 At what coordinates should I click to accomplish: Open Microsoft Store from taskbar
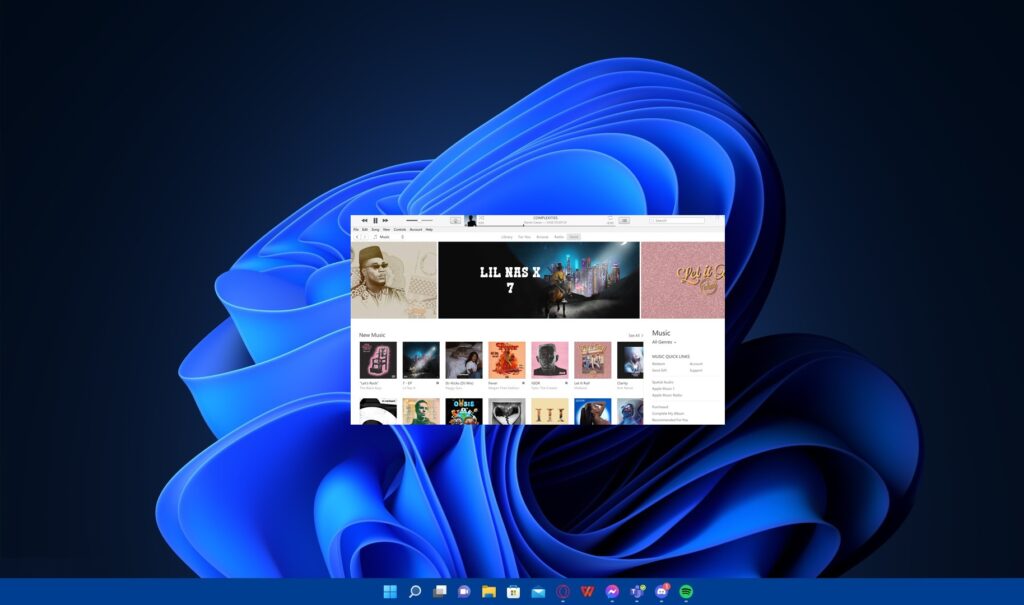pyautogui.click(x=513, y=592)
